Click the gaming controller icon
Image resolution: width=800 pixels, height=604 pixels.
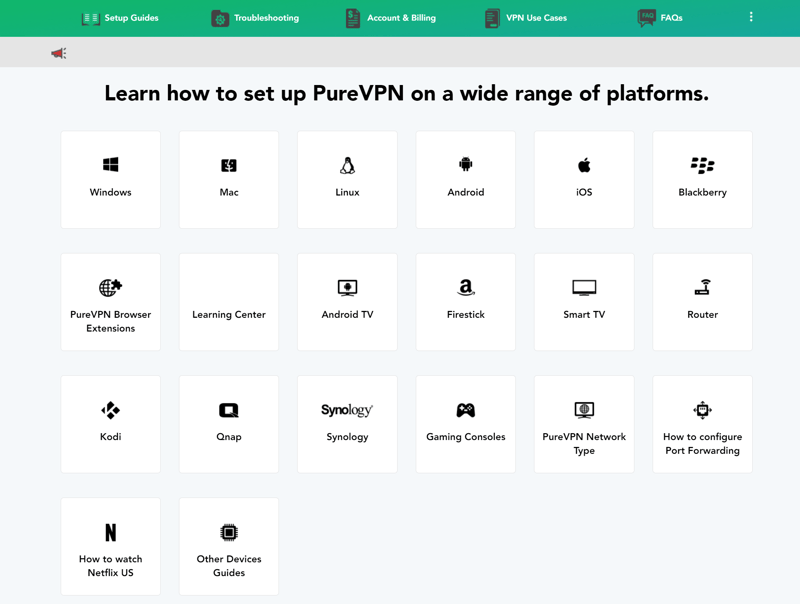point(466,410)
